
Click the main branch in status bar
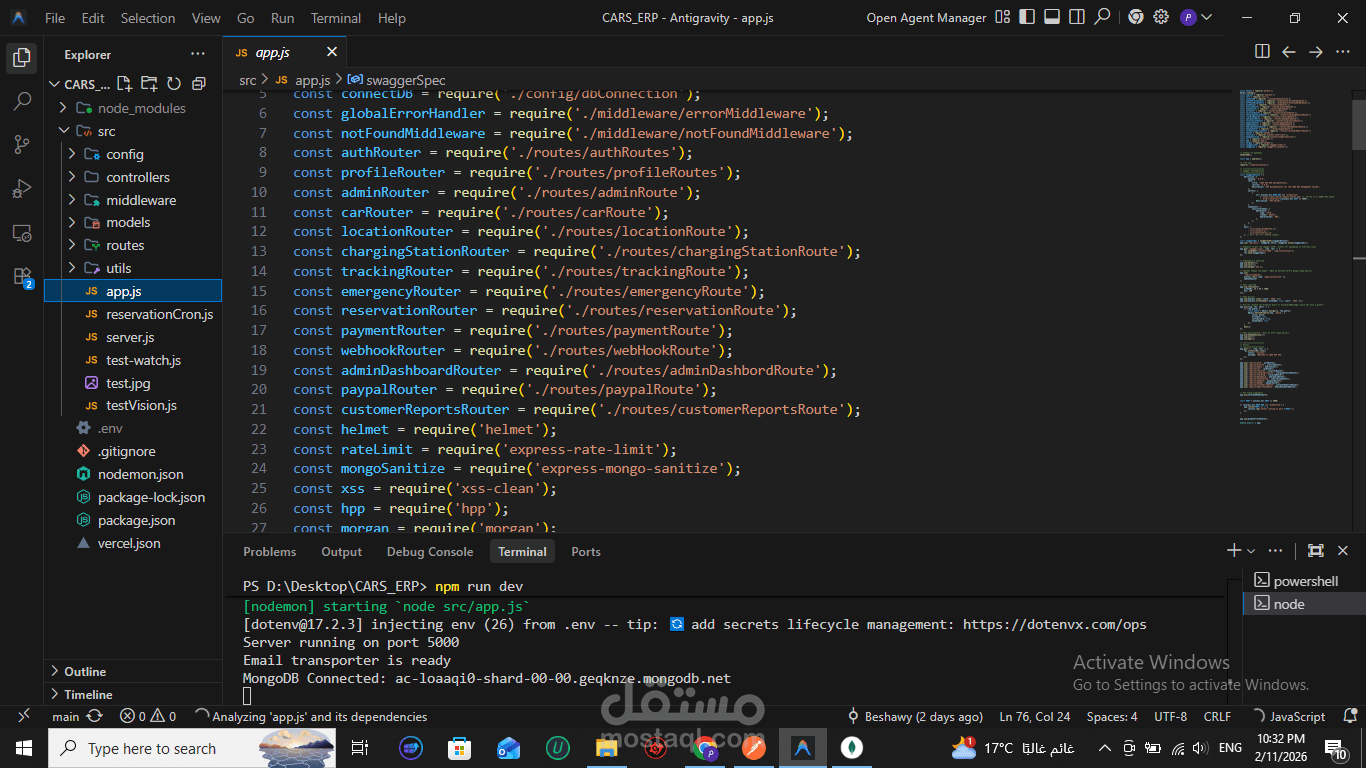coord(66,717)
